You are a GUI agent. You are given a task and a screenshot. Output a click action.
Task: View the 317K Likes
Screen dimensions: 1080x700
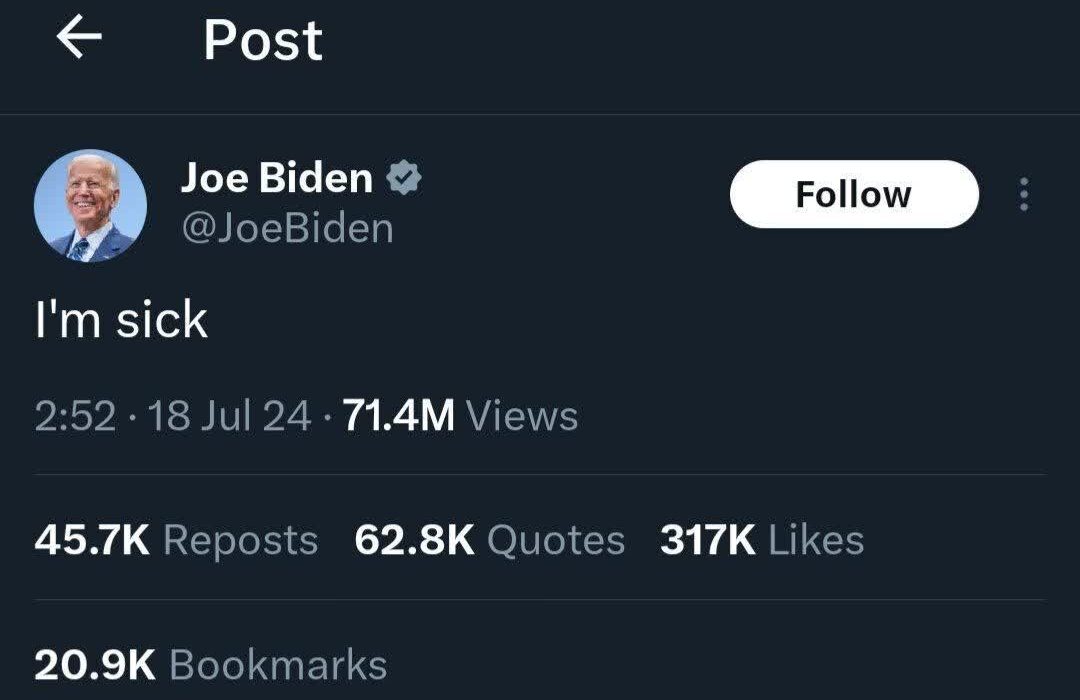(x=762, y=540)
